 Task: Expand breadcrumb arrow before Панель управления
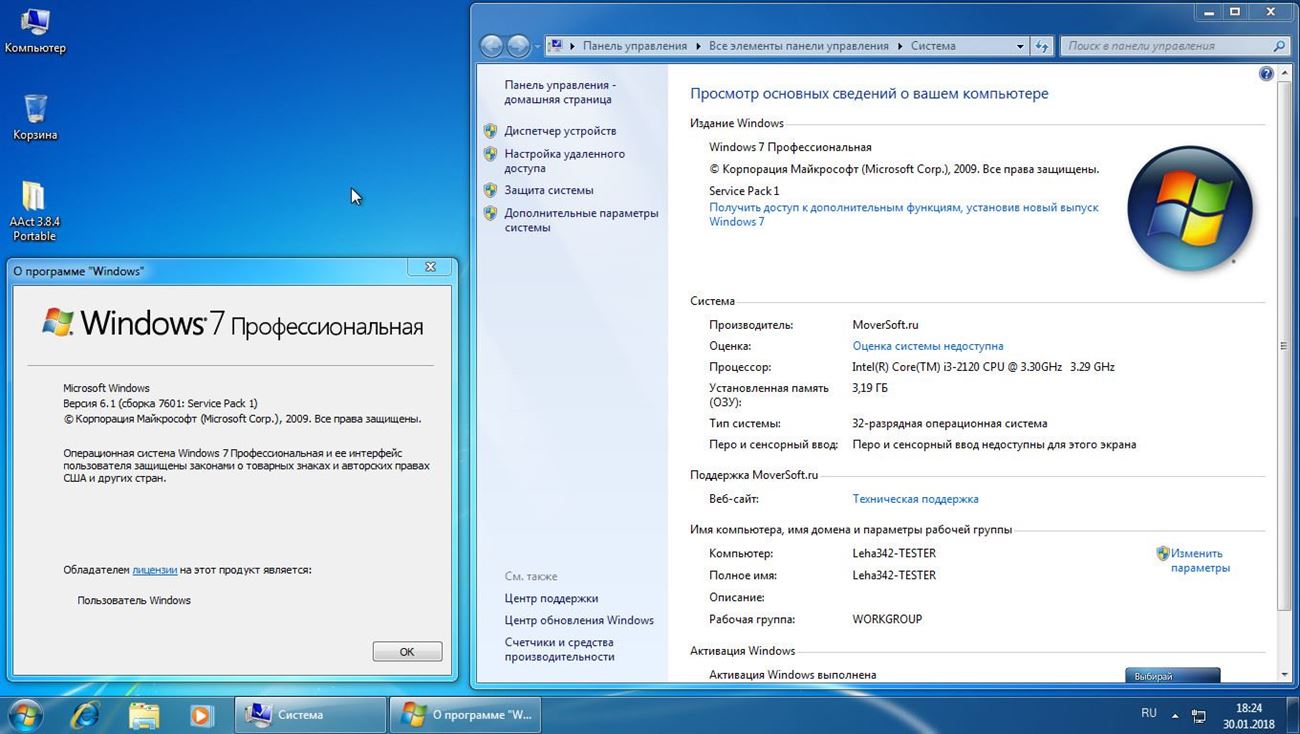coord(573,46)
